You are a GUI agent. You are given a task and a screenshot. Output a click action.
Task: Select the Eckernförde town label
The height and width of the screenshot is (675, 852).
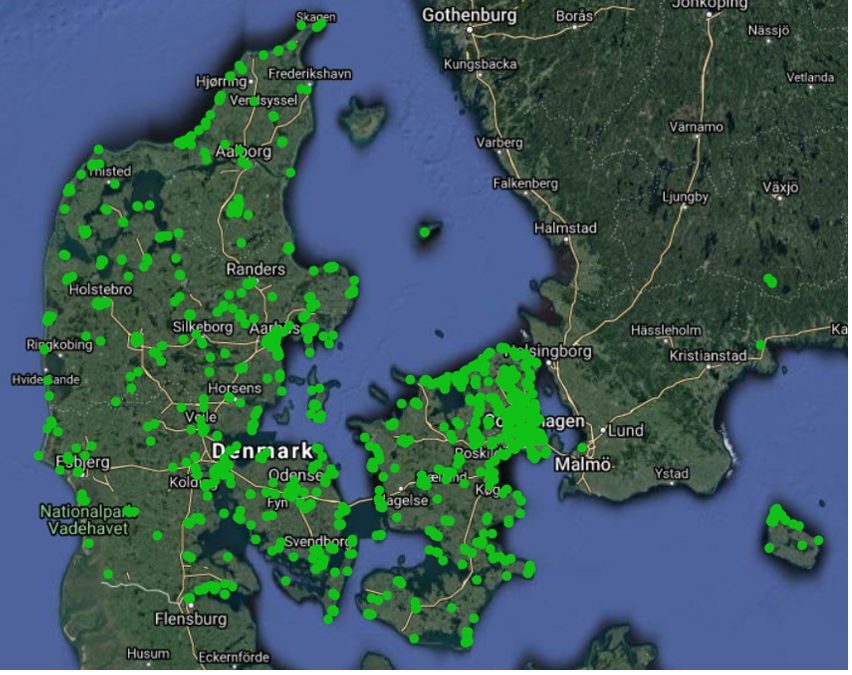[x=234, y=657]
